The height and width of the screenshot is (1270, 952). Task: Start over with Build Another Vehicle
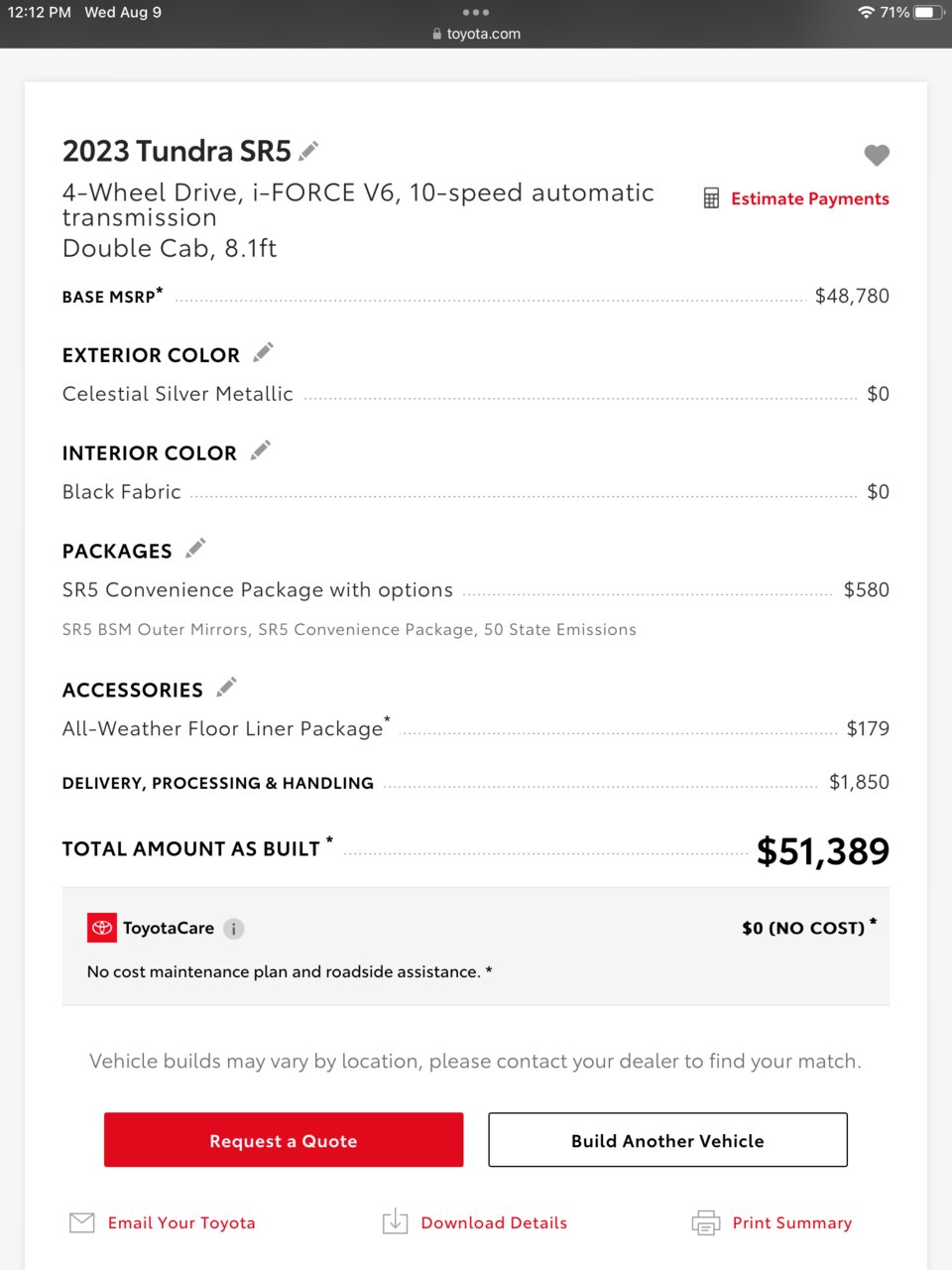(667, 1140)
